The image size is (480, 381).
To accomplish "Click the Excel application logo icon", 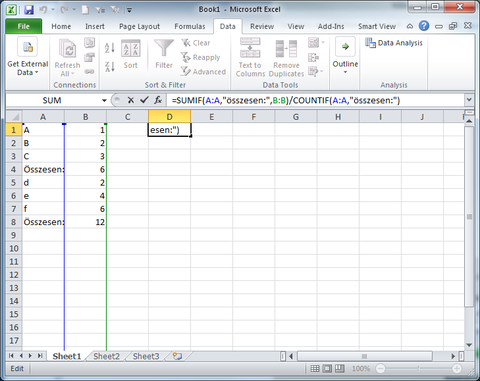I will tap(12, 10).
